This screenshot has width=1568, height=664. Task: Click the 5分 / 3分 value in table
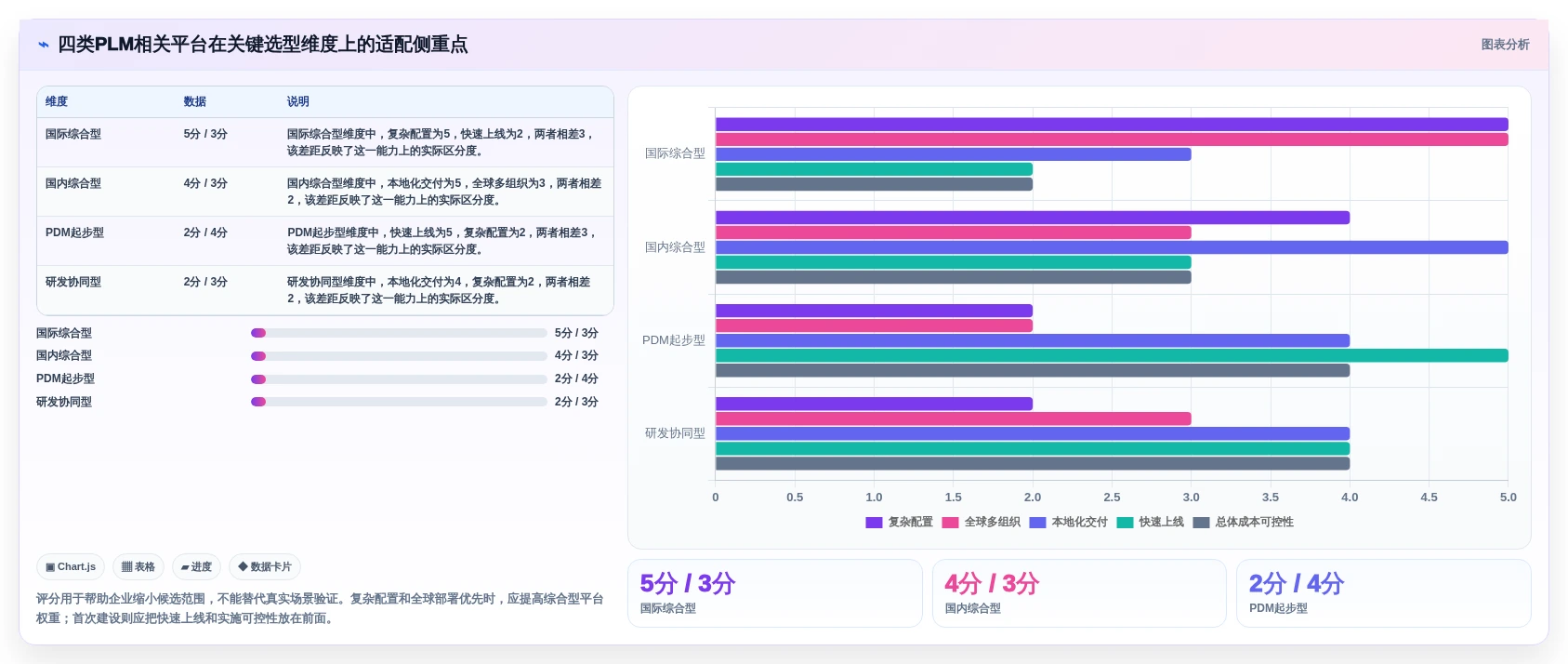pyautogui.click(x=205, y=134)
